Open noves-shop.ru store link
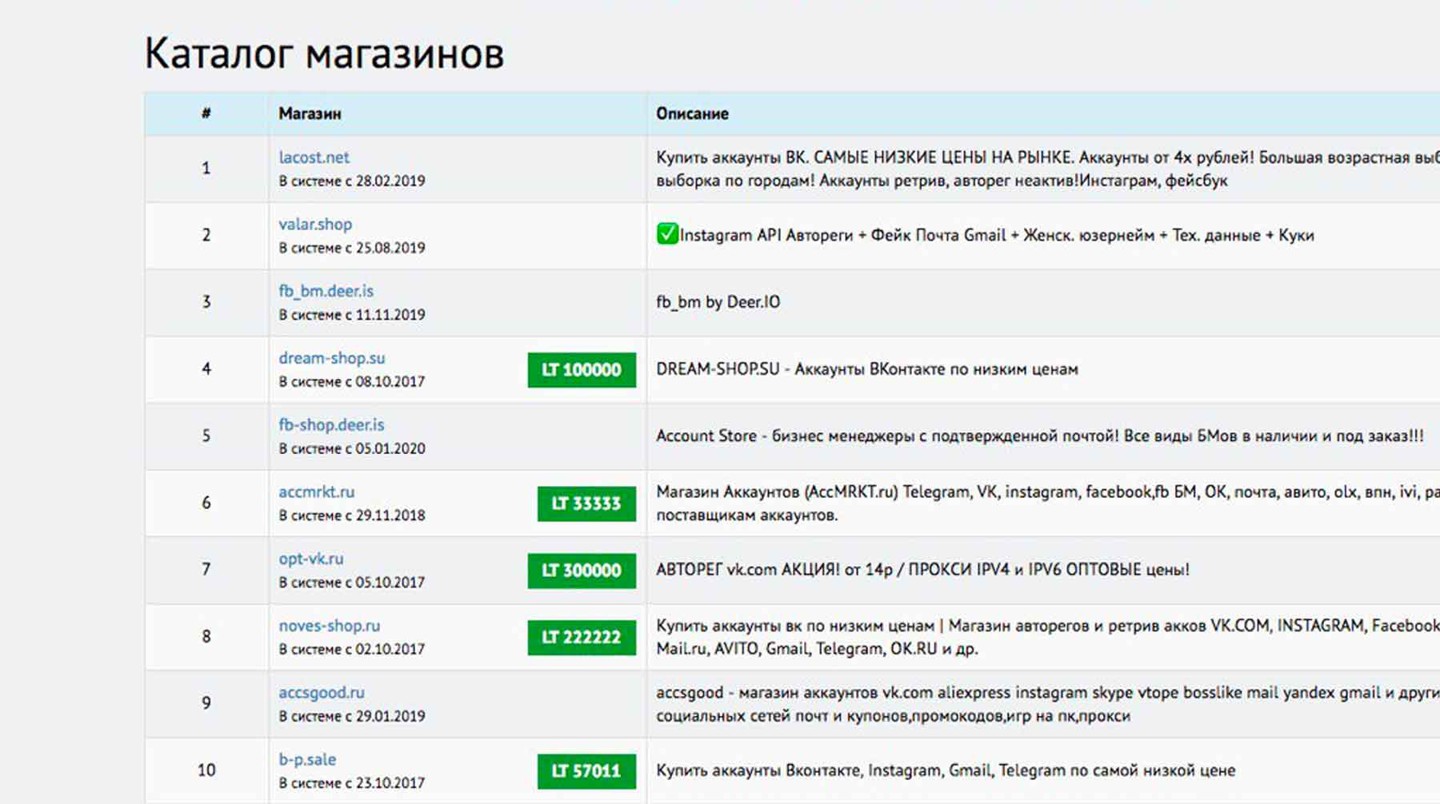This screenshot has width=1440, height=804. point(329,626)
